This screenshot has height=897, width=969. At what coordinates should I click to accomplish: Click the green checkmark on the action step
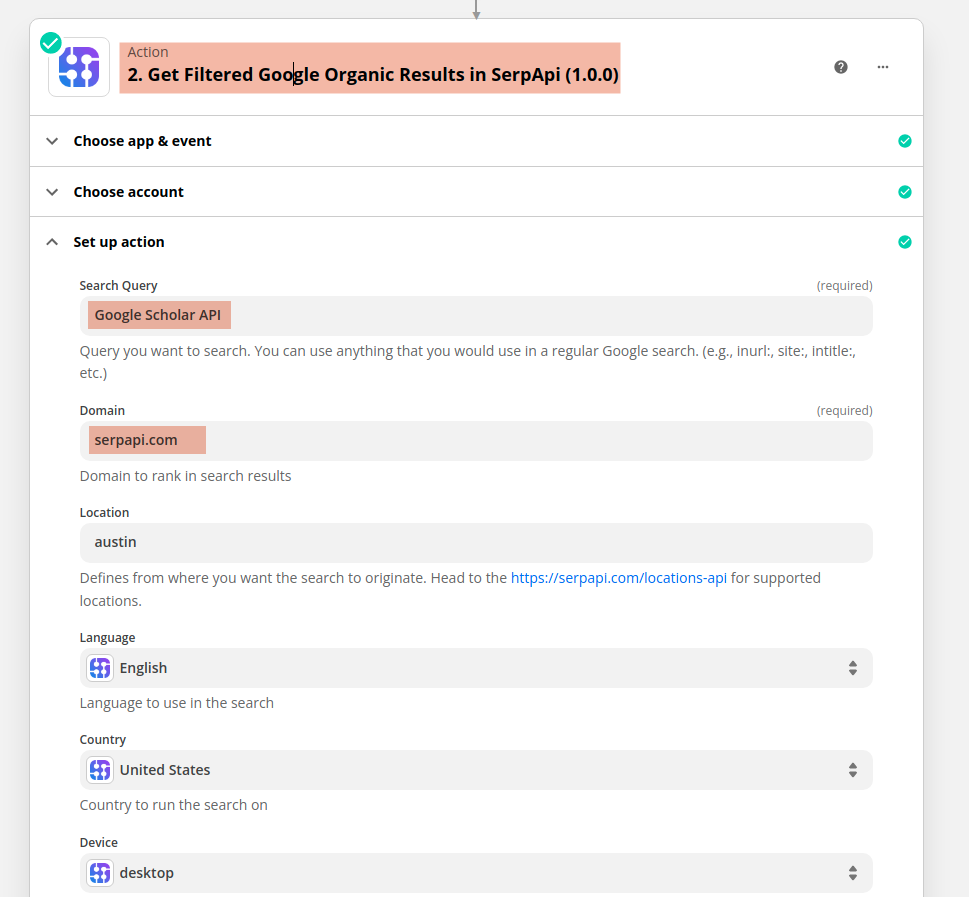click(49, 42)
